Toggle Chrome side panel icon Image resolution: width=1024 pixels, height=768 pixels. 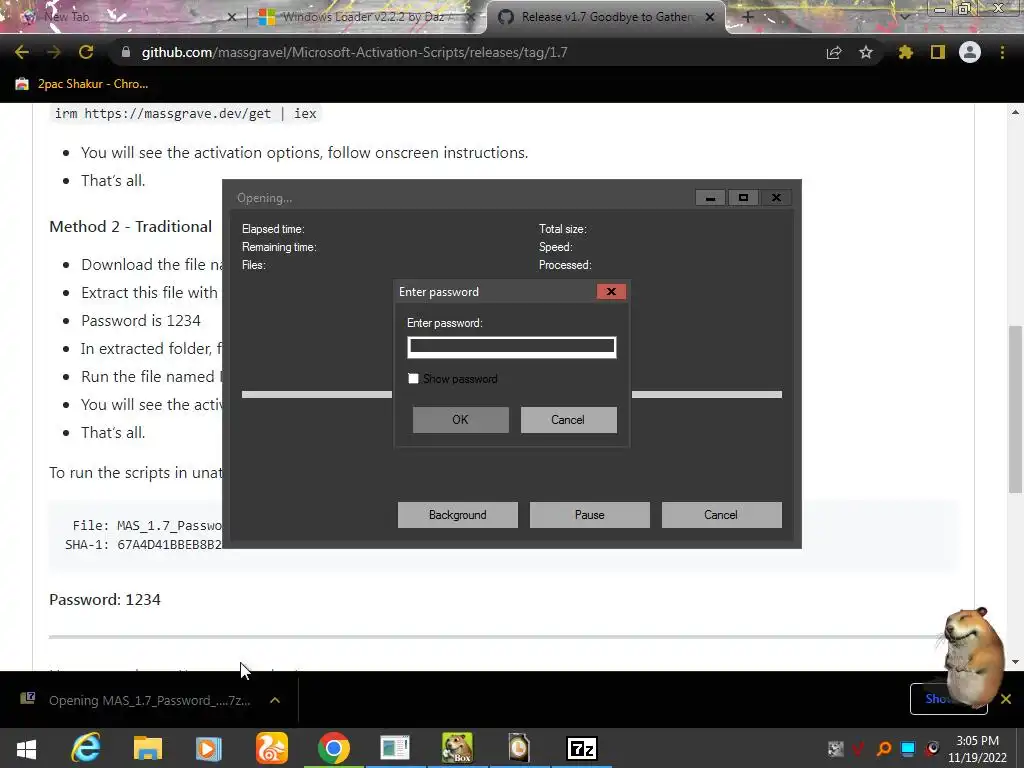[x=938, y=52]
